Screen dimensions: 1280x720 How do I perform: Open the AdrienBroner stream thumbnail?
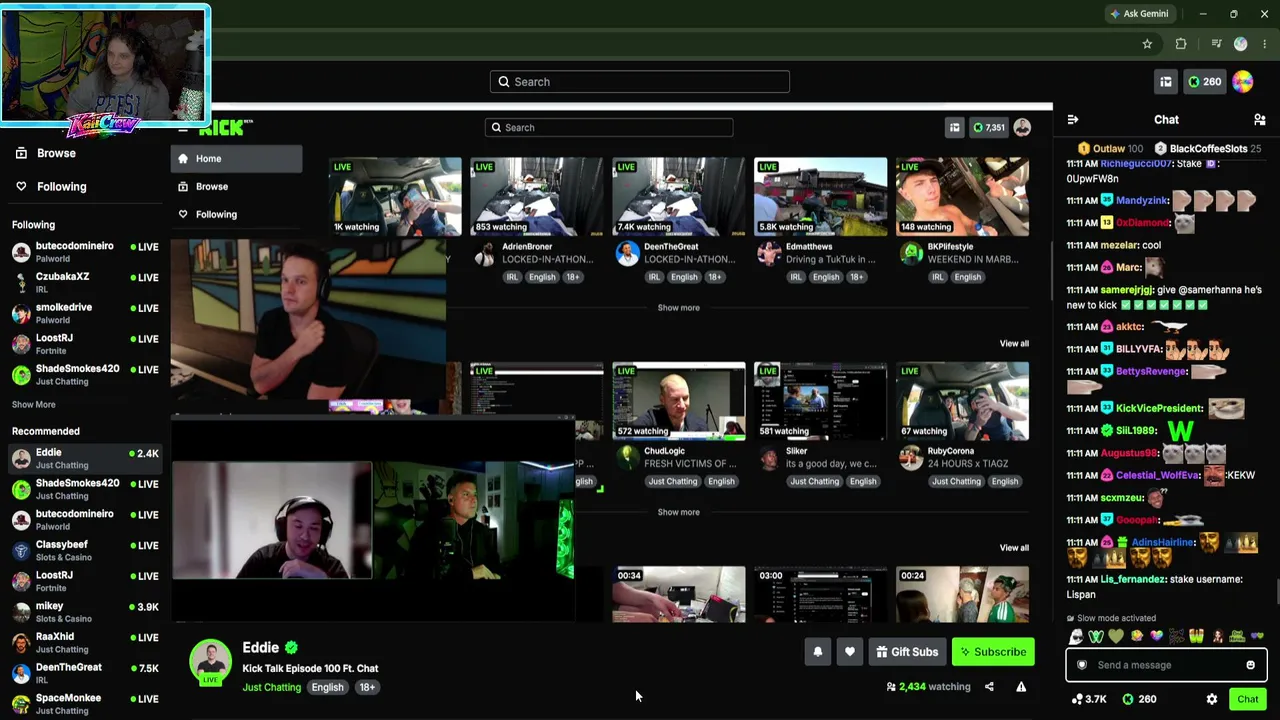[x=537, y=196]
